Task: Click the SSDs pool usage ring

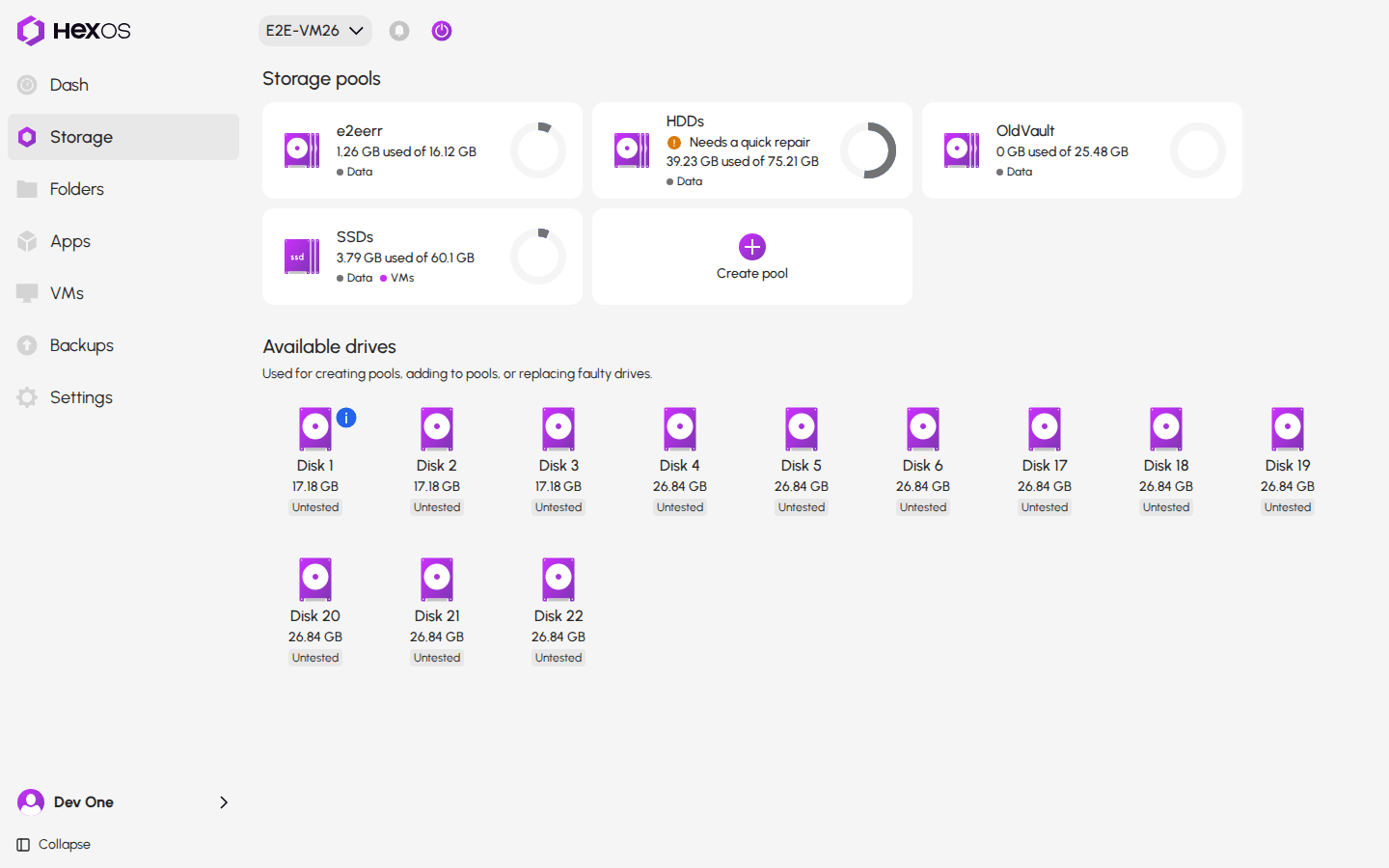Action: [538, 257]
